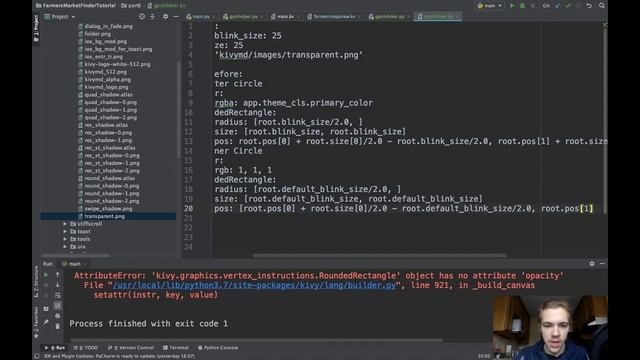Select swipe_shadow.png in the project tree
The image size is (640, 360).
pyautogui.click(x=108, y=209)
